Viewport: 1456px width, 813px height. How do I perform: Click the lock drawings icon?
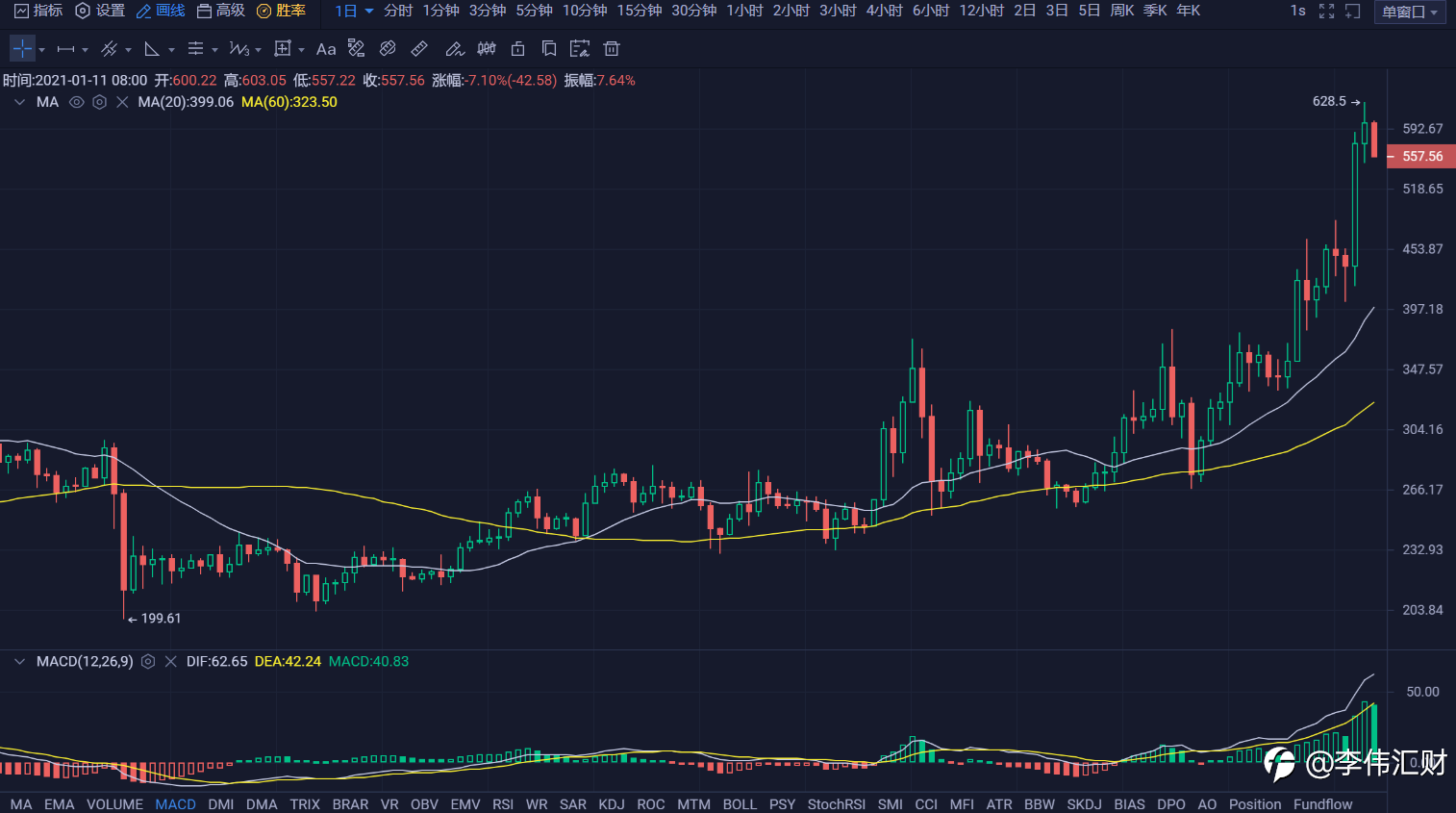pyautogui.click(x=518, y=48)
